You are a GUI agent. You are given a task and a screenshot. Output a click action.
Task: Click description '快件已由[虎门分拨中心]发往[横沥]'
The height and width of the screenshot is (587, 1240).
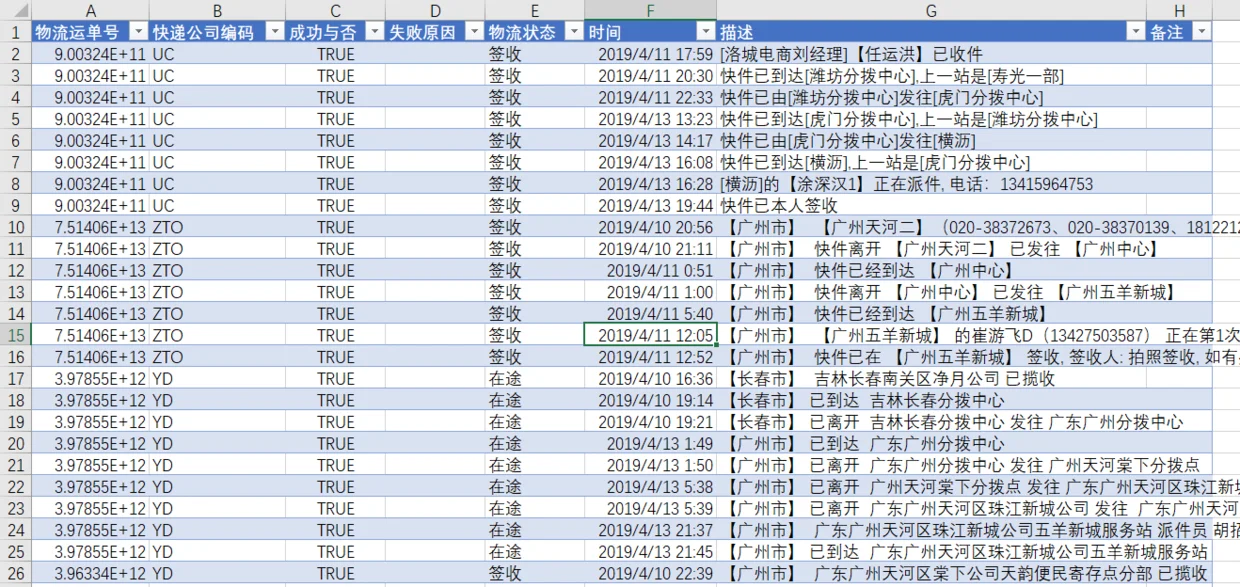[847, 140]
